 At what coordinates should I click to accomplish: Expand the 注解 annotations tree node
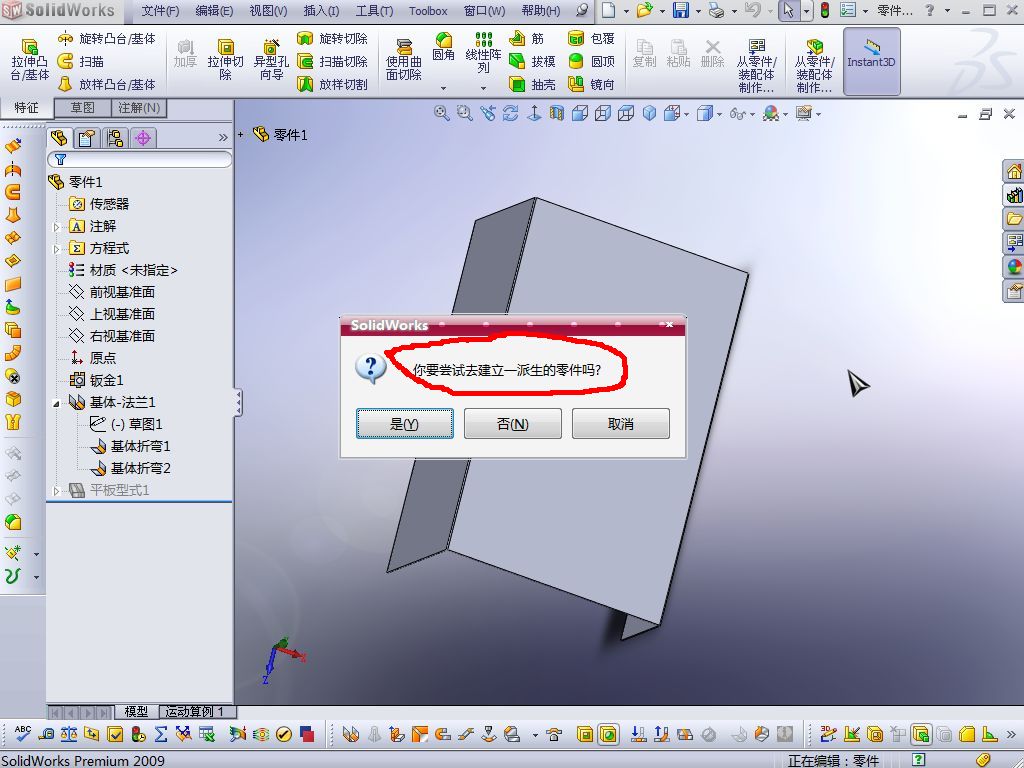pyautogui.click(x=57, y=227)
